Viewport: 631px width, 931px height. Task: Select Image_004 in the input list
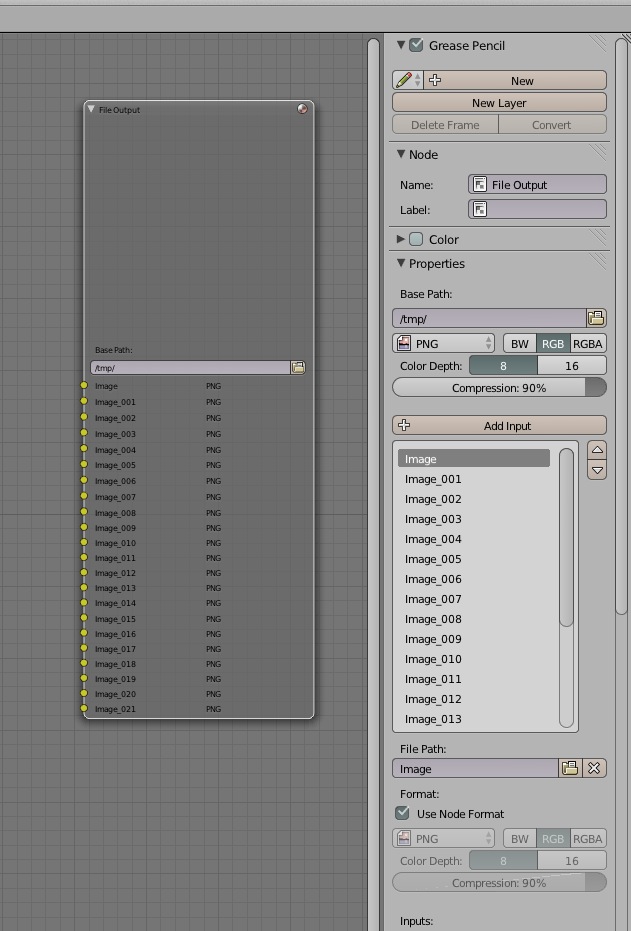(x=474, y=539)
